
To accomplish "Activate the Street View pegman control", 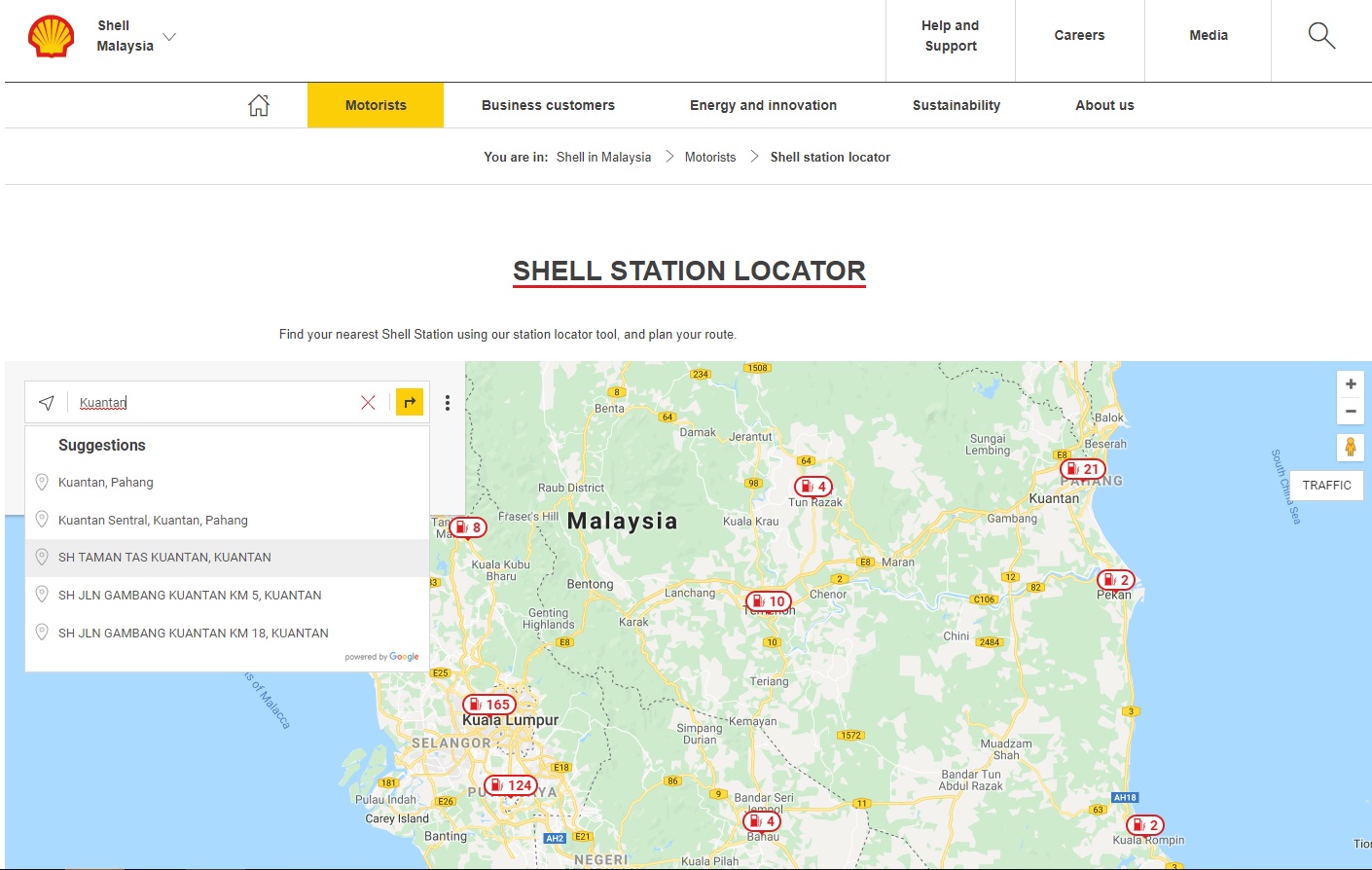I will pos(1351,447).
